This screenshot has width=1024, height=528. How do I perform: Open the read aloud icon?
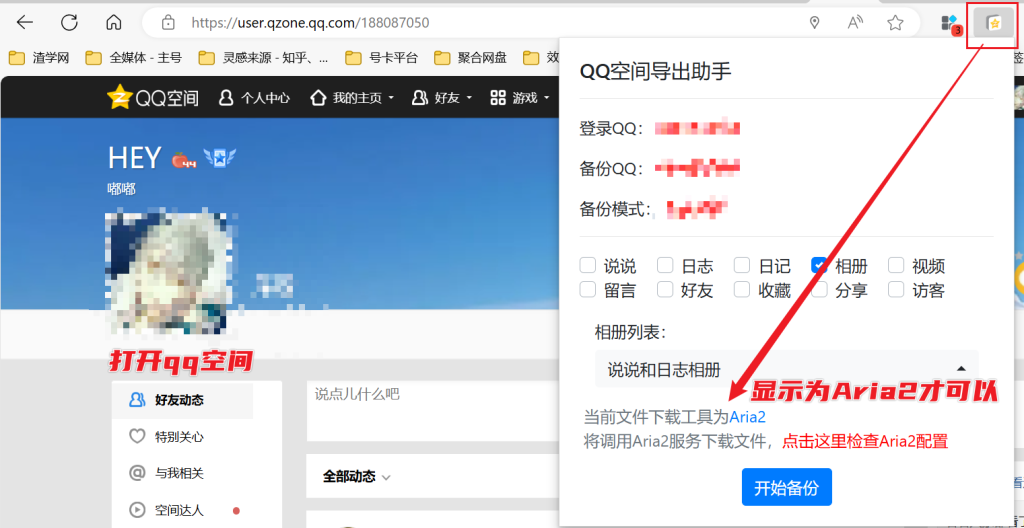coord(855,23)
